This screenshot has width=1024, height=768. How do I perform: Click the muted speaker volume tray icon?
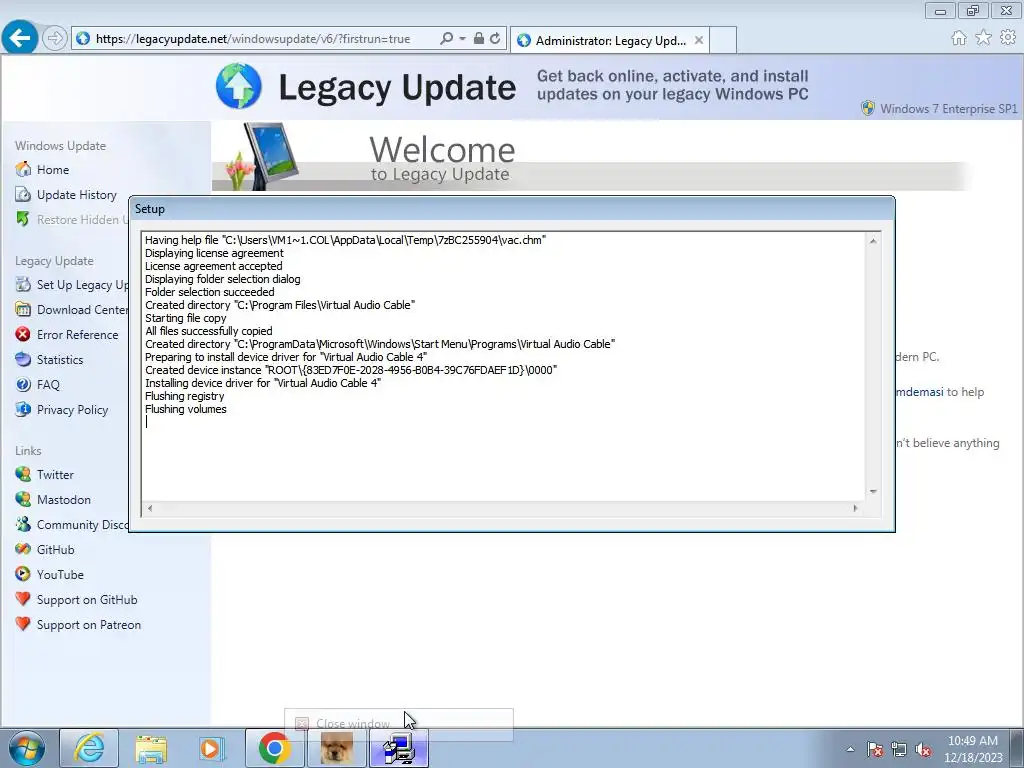(923, 750)
